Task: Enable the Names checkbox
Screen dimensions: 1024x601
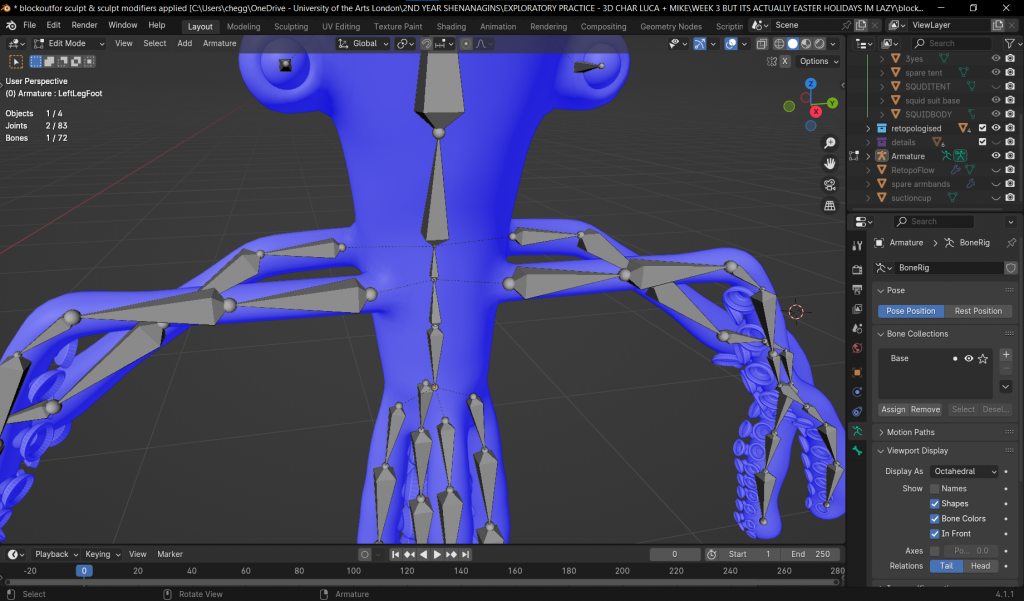Action: pos(935,489)
